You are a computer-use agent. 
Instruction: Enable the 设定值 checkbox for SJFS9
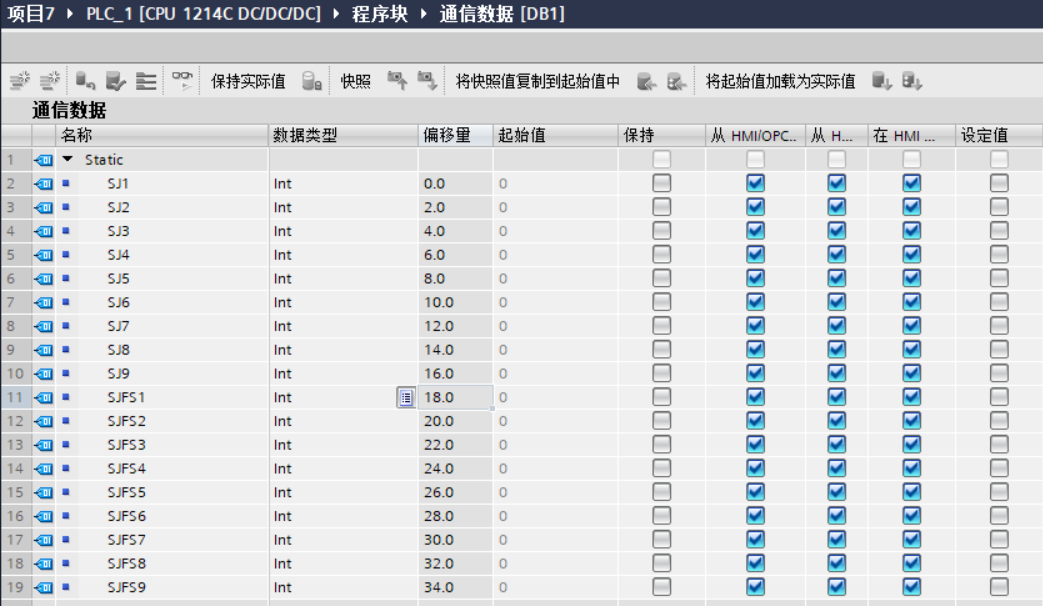pyautogui.click(x=998, y=587)
